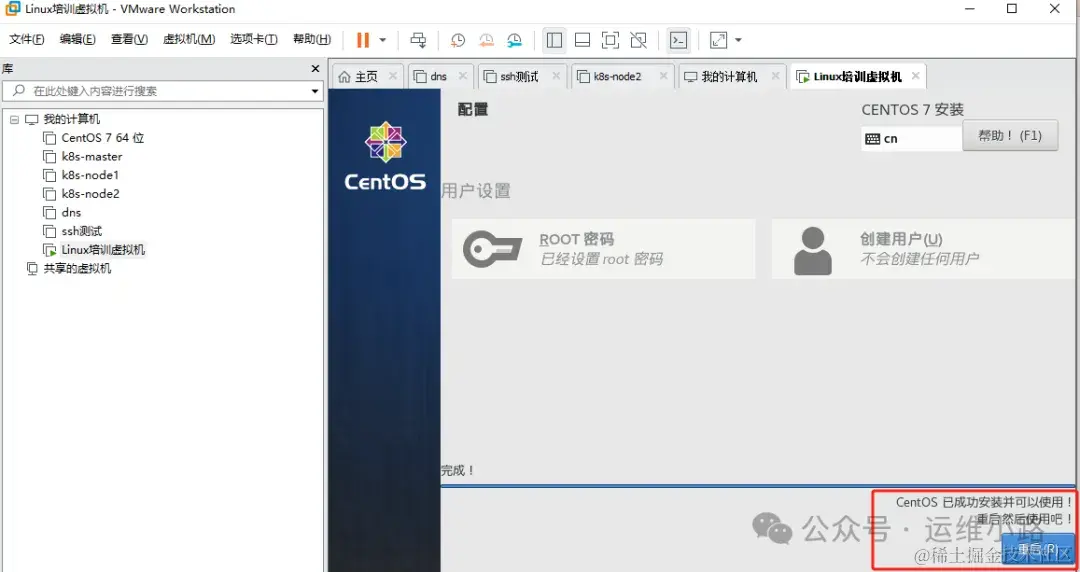Close the 主页 tab
Viewport: 1080px width, 572px height.
[393, 76]
